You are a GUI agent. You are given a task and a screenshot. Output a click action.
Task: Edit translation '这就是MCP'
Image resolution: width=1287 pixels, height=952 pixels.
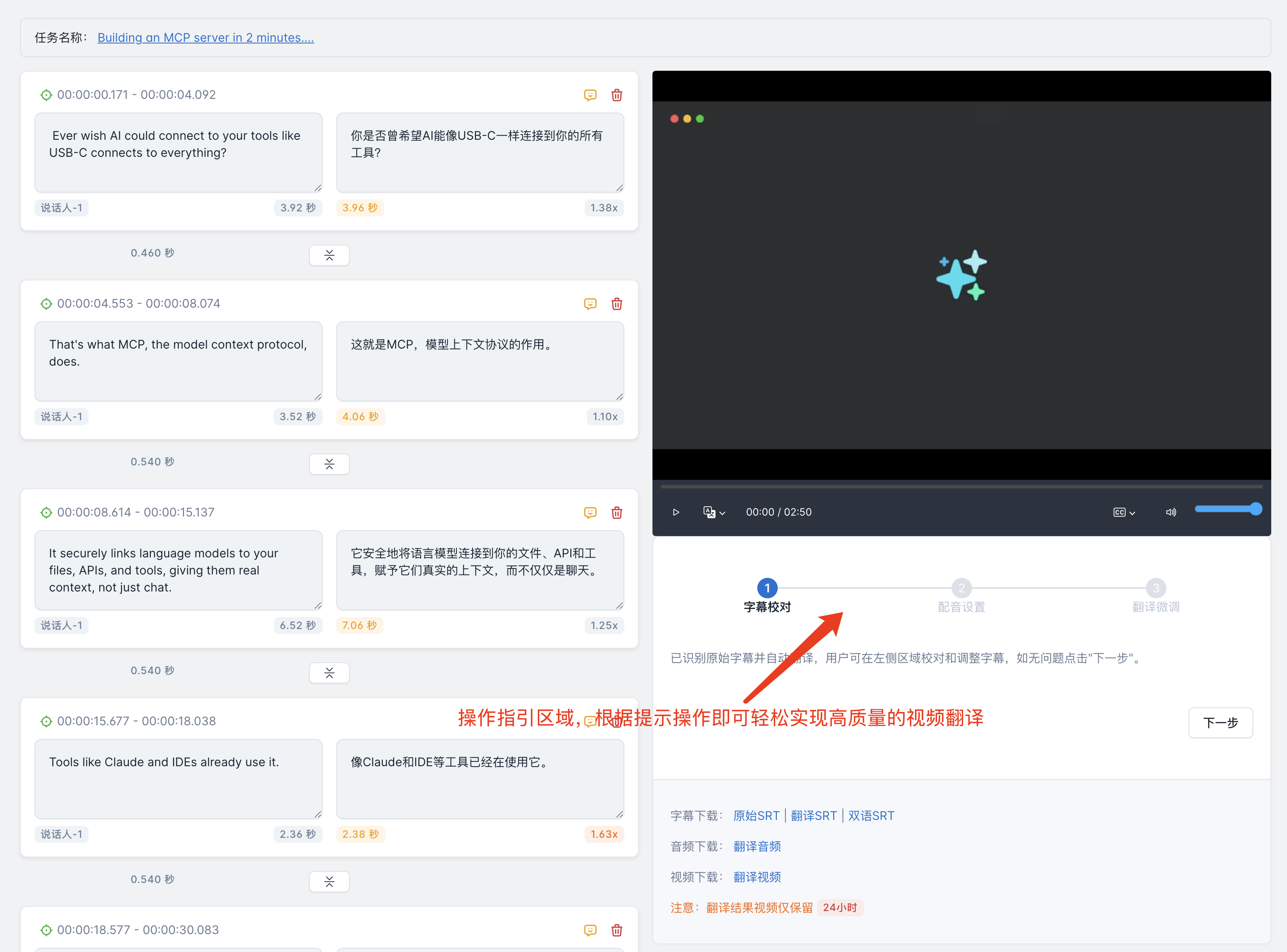[479, 361]
